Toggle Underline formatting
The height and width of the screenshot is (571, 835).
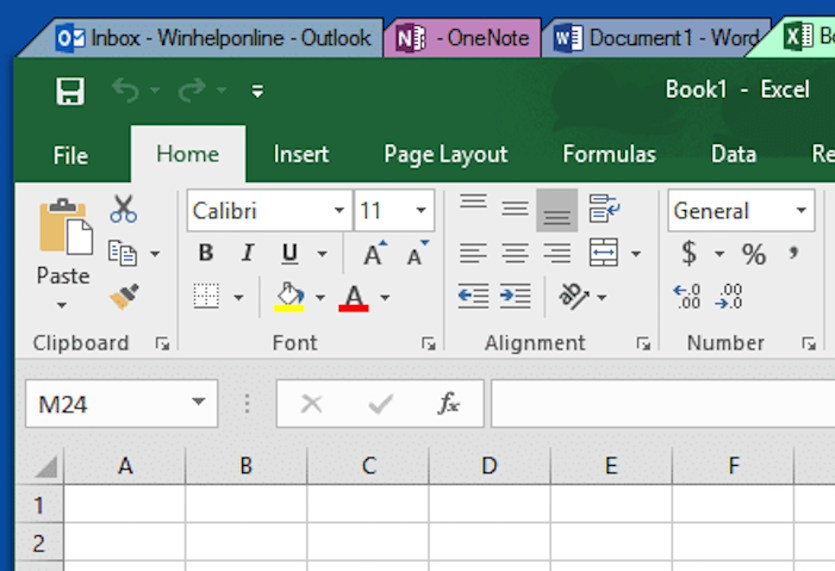pos(290,253)
